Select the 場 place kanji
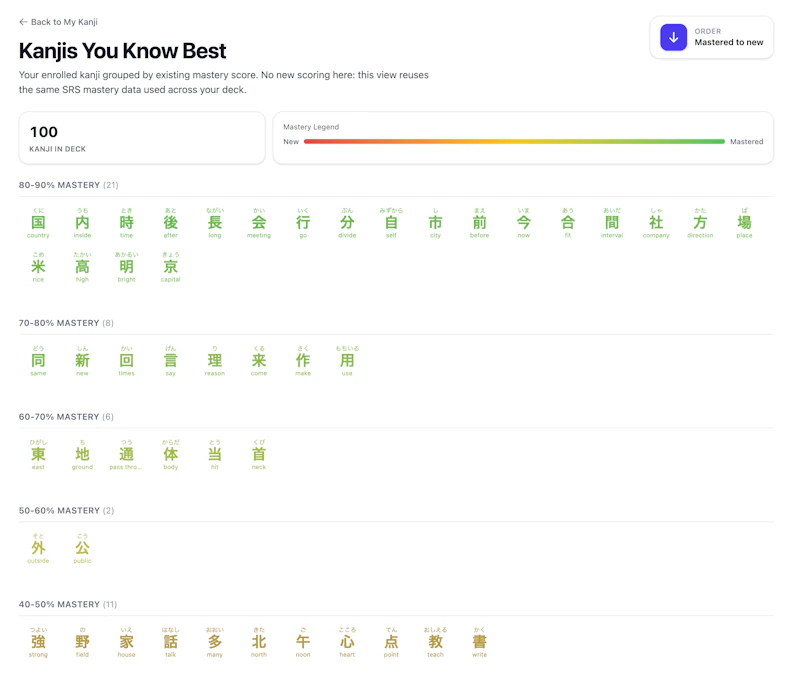The width and height of the screenshot is (800, 680). [x=744, y=223]
